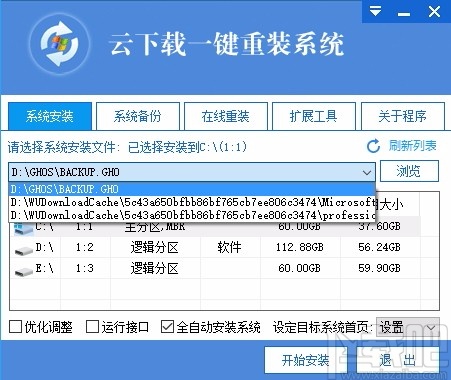451x380 pixels.
Task: Click the E:\ drive disk icon
Action: tap(24, 271)
